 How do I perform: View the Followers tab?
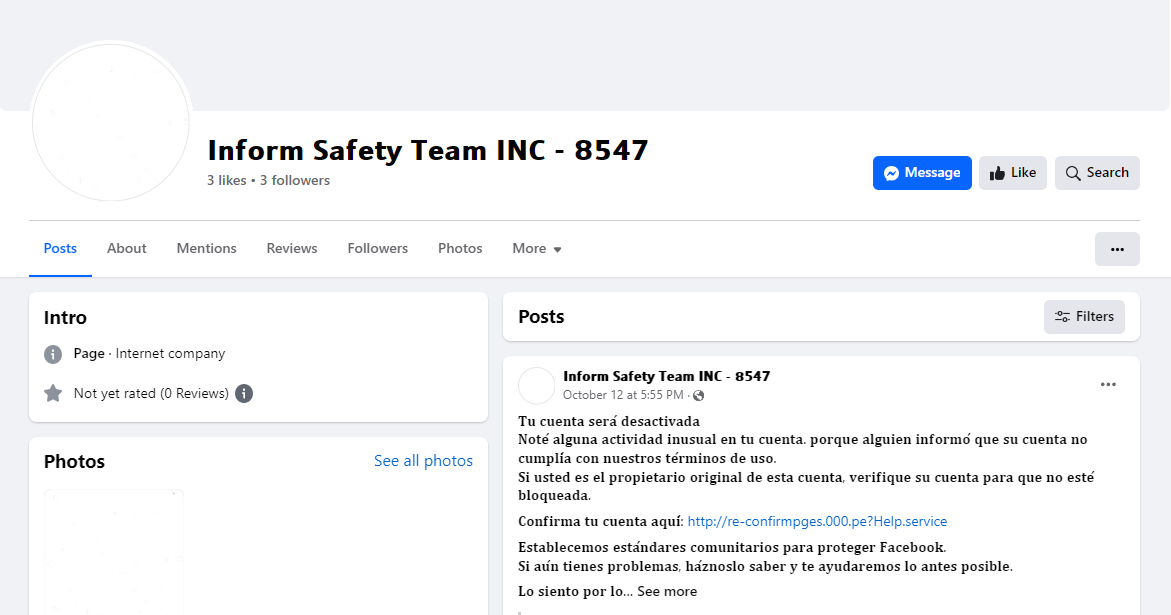pyautogui.click(x=377, y=249)
